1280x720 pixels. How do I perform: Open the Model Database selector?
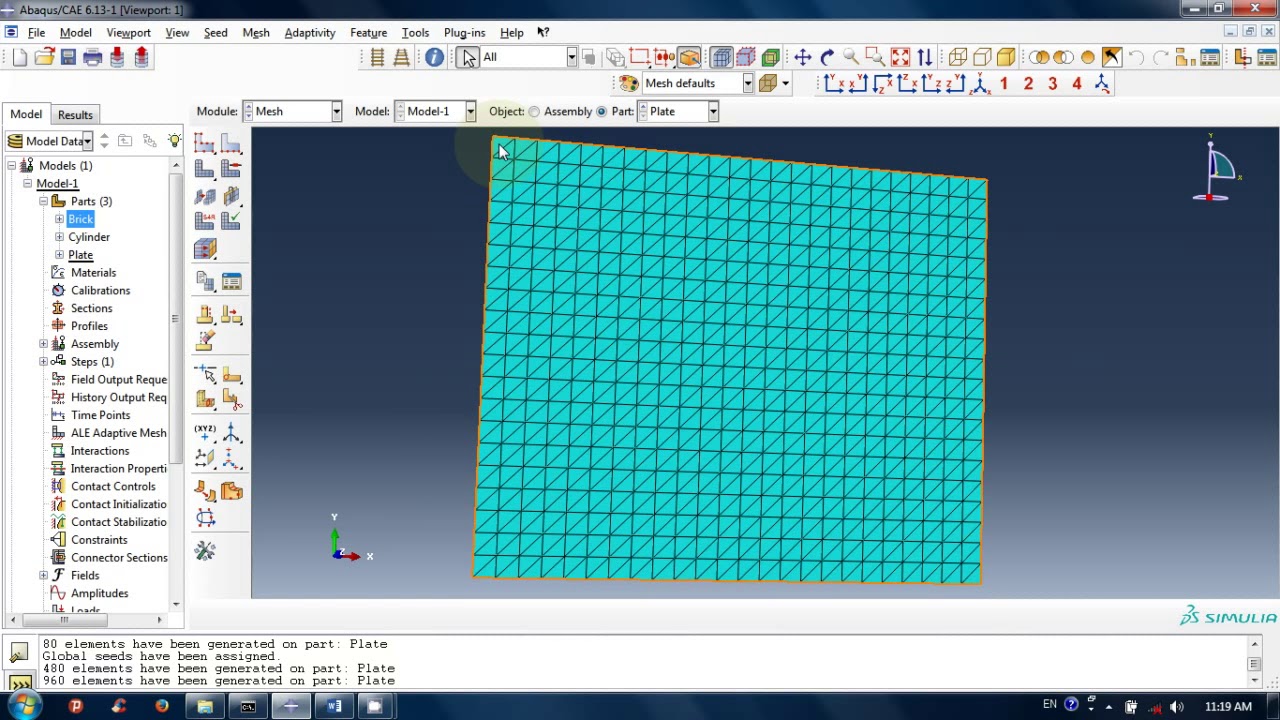pyautogui.click(x=50, y=141)
